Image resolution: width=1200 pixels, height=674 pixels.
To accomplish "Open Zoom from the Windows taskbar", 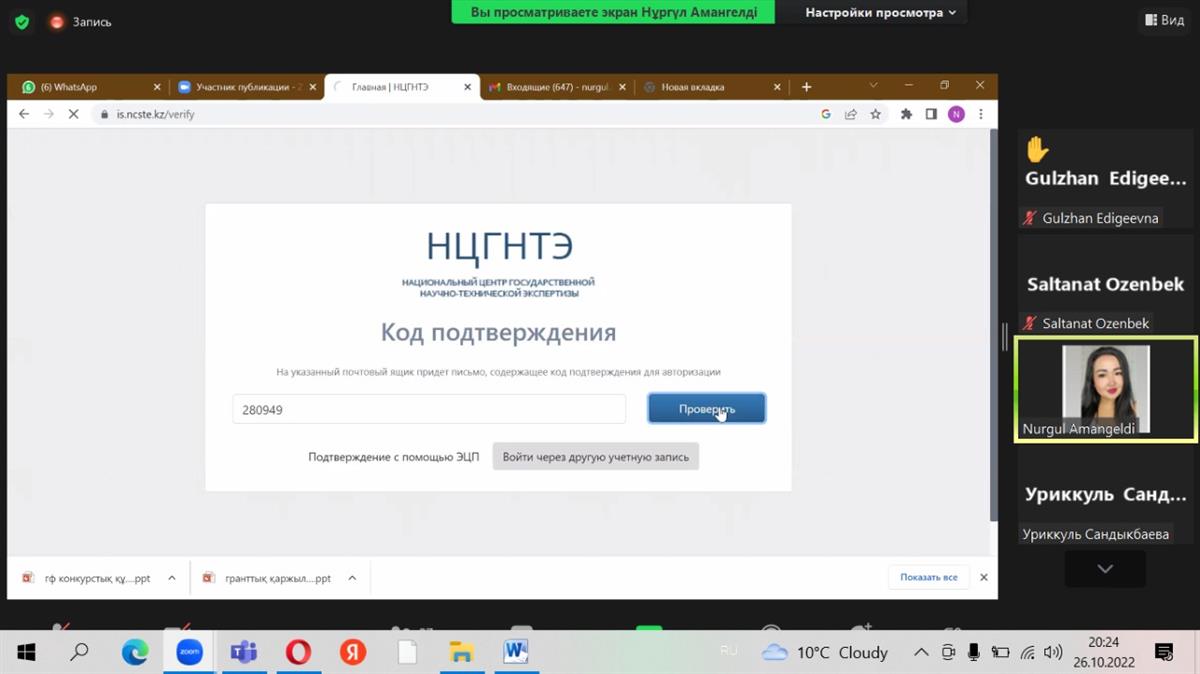I will tap(189, 652).
